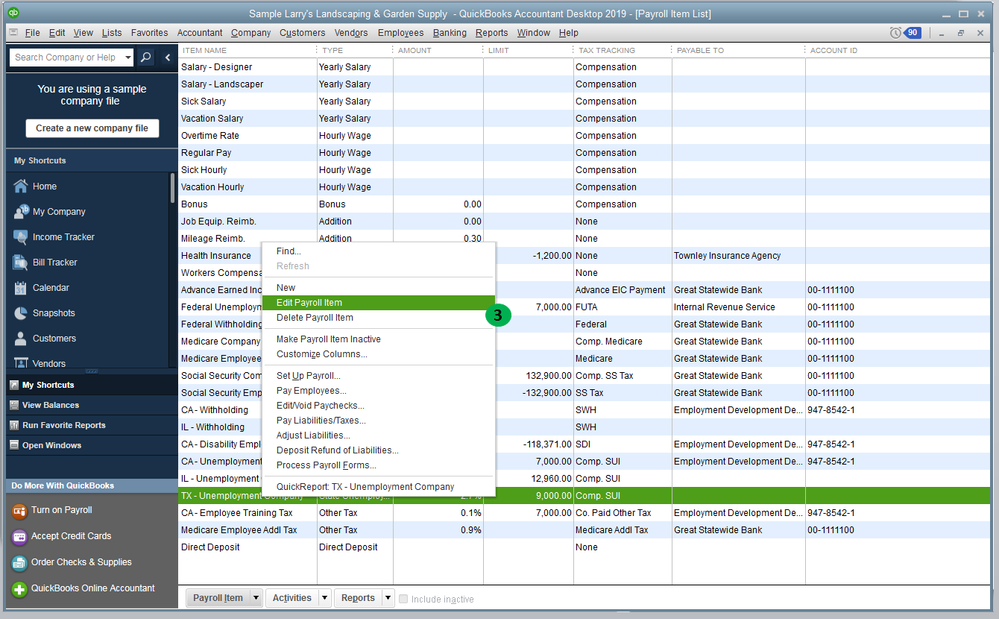Click the View Balances sidebar section
Image resolution: width=999 pixels, height=619 pixels.
(50, 405)
